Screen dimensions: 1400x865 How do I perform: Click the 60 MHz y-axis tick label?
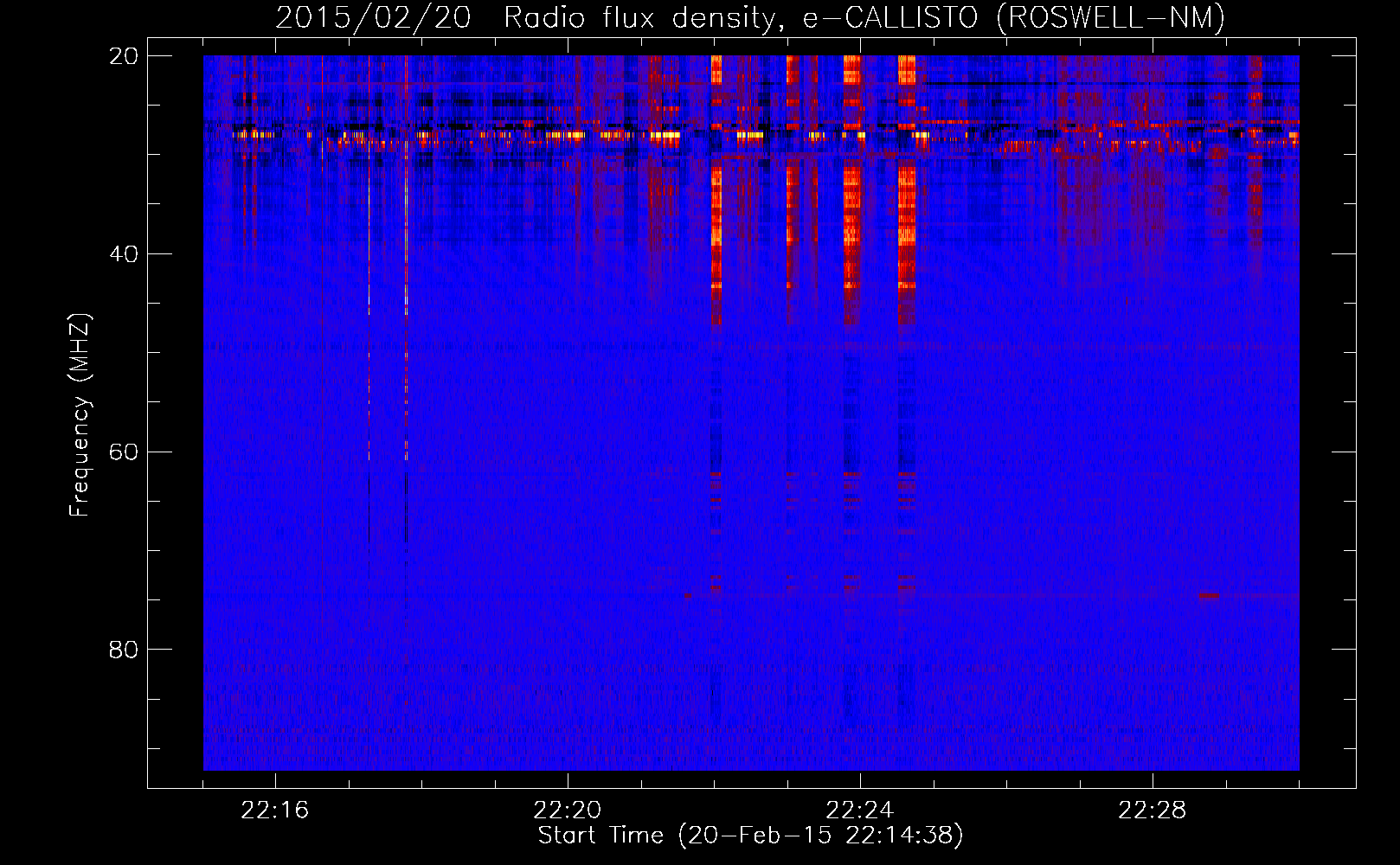point(123,452)
